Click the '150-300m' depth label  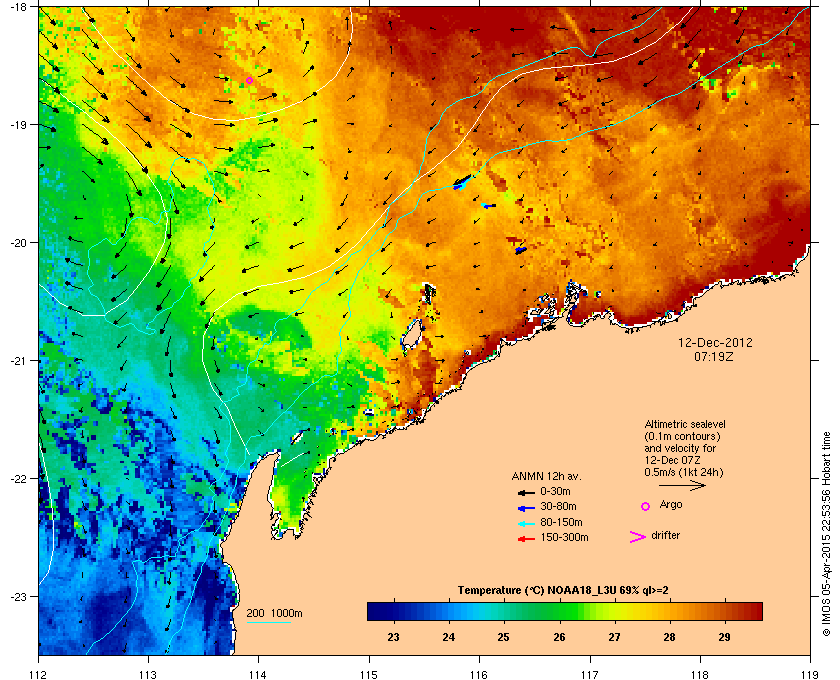pyautogui.click(x=564, y=537)
